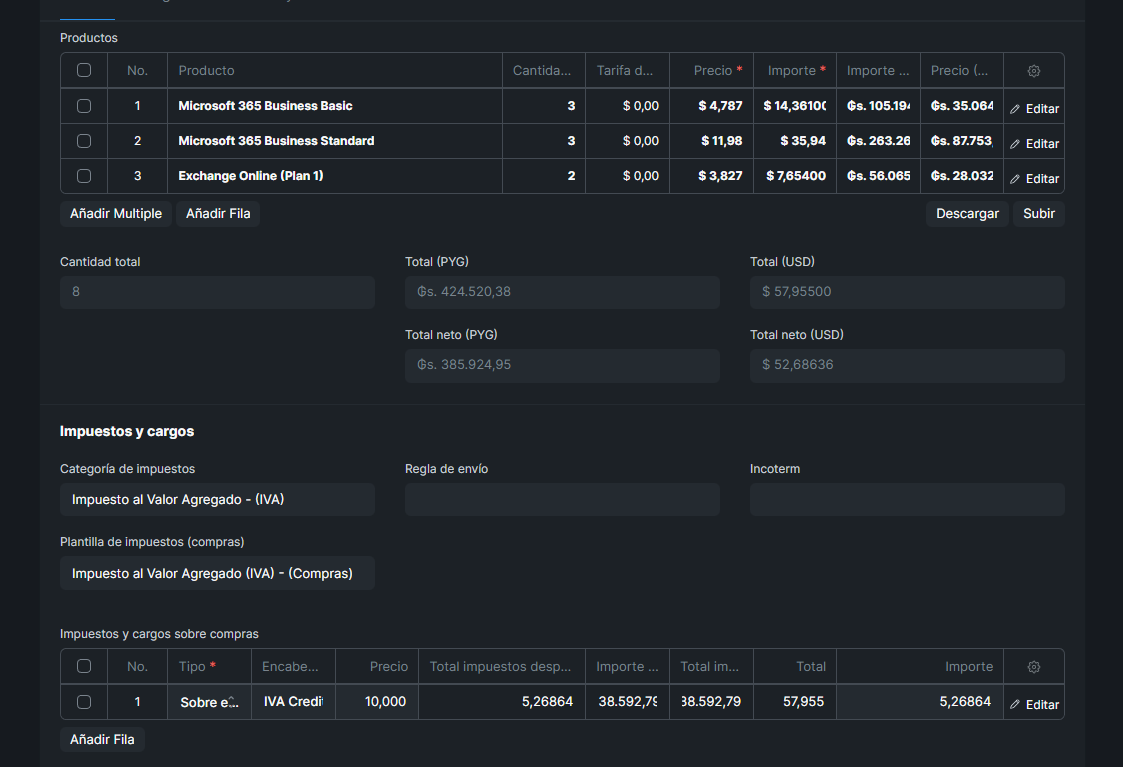This screenshot has height=767, width=1123.
Task: Click the quantity cell for Microsoft 365 Business Basic
Action: [x=544, y=106]
